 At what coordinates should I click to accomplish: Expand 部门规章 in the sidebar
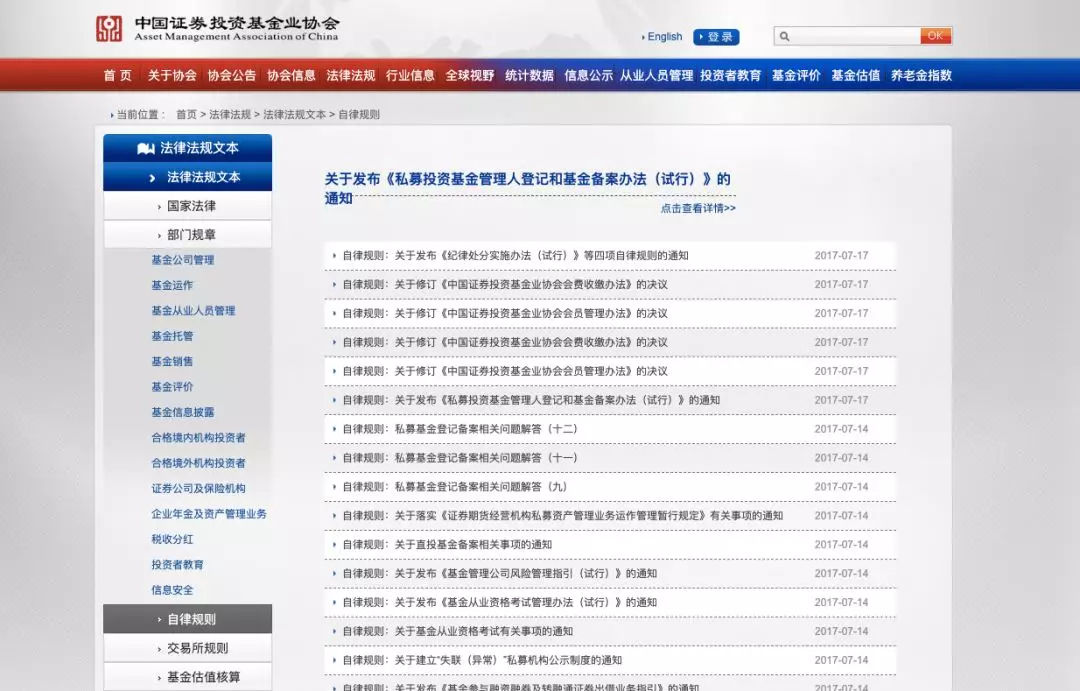187,235
